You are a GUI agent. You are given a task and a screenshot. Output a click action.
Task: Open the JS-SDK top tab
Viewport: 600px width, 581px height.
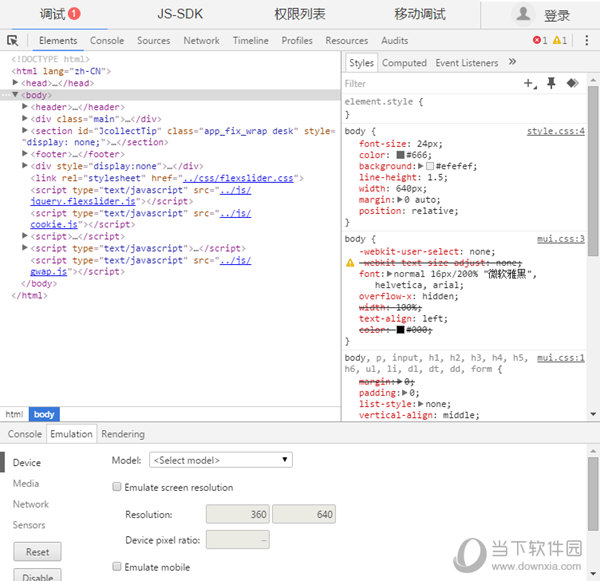tap(180, 14)
